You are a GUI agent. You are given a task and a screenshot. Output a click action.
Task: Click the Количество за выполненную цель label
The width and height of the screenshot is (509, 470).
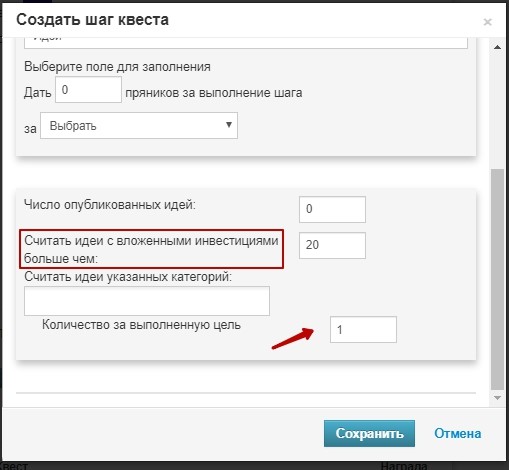(141, 325)
